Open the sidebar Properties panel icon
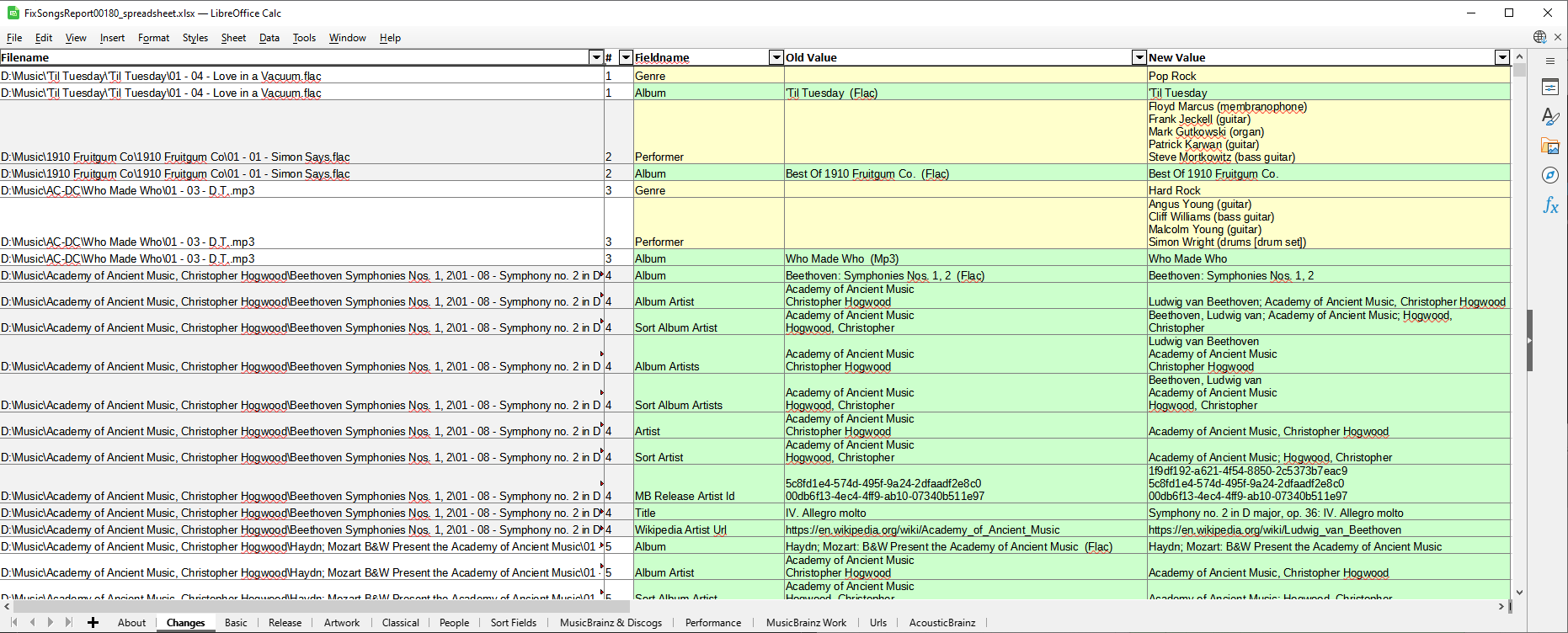The width and height of the screenshot is (1568, 633). [1550, 87]
